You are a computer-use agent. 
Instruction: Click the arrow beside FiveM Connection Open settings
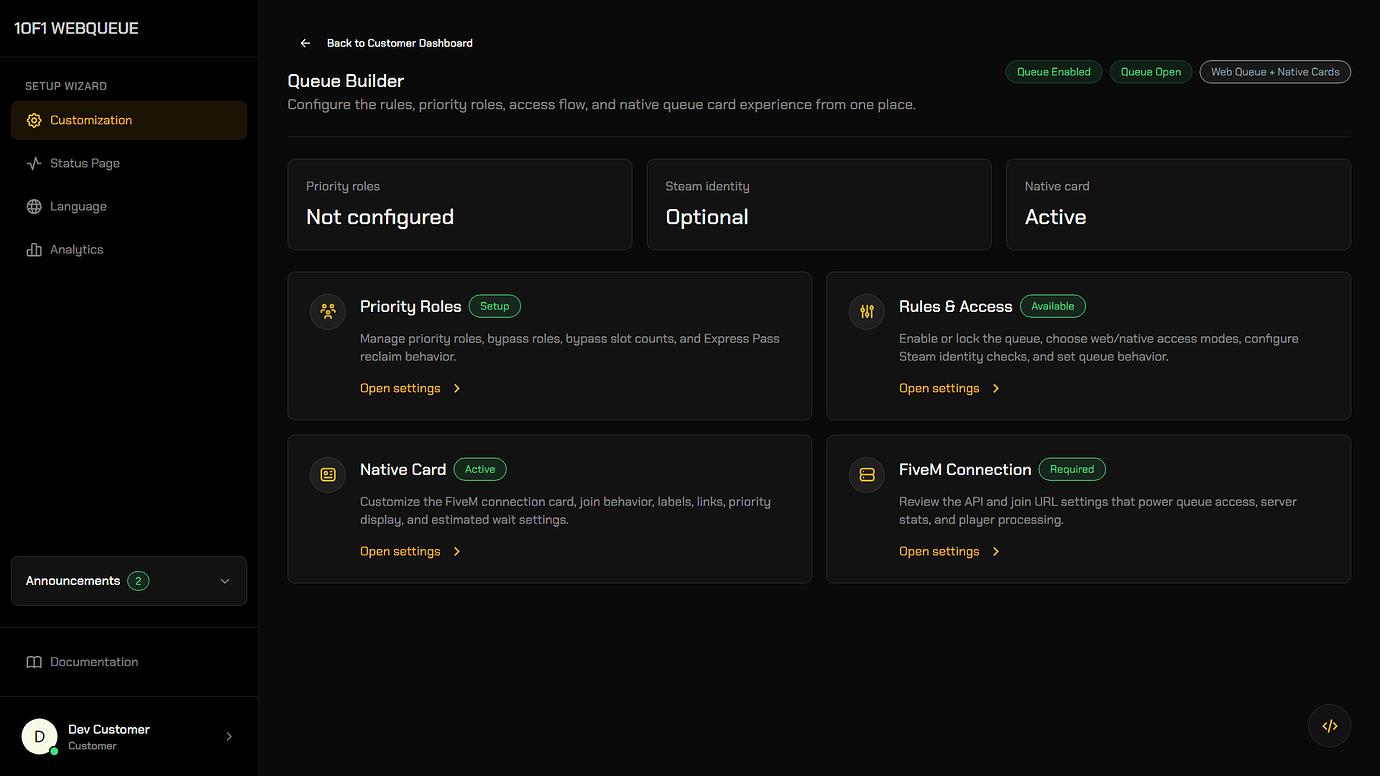pyautogui.click(x=996, y=551)
